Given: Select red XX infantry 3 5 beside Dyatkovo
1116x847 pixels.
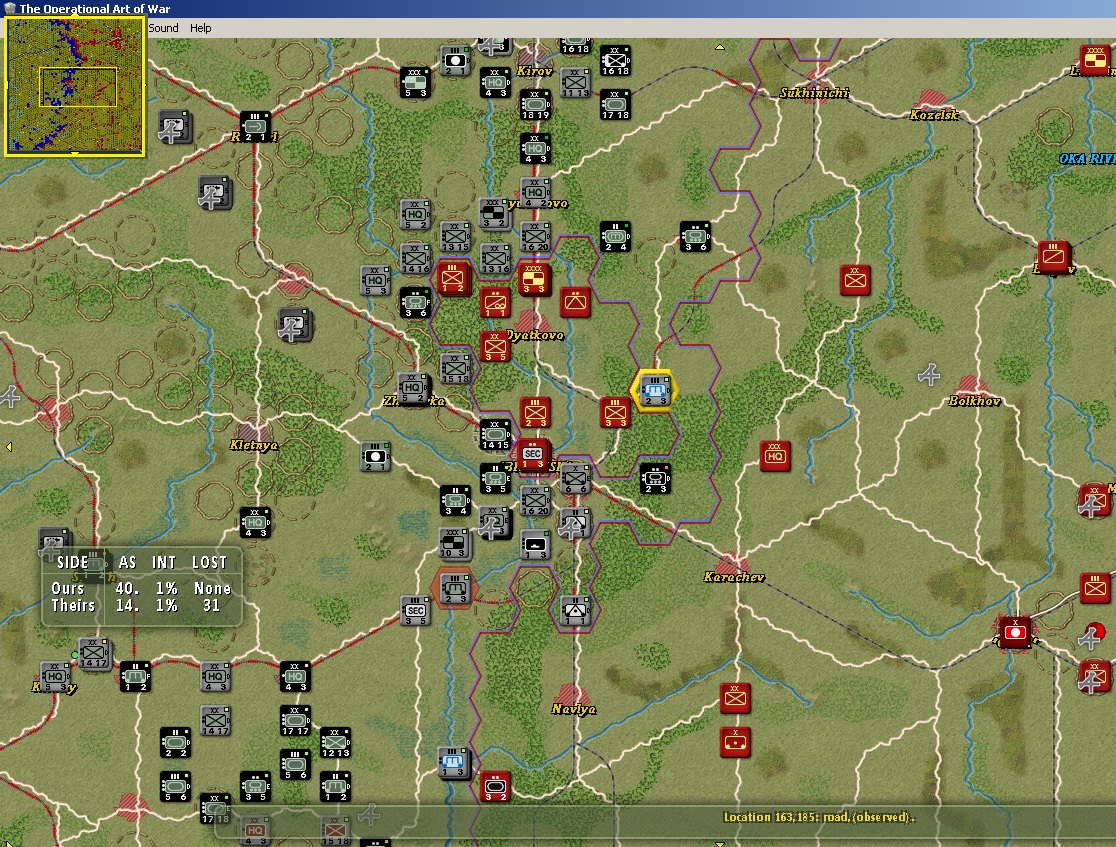Looking at the screenshot, I should [494, 347].
